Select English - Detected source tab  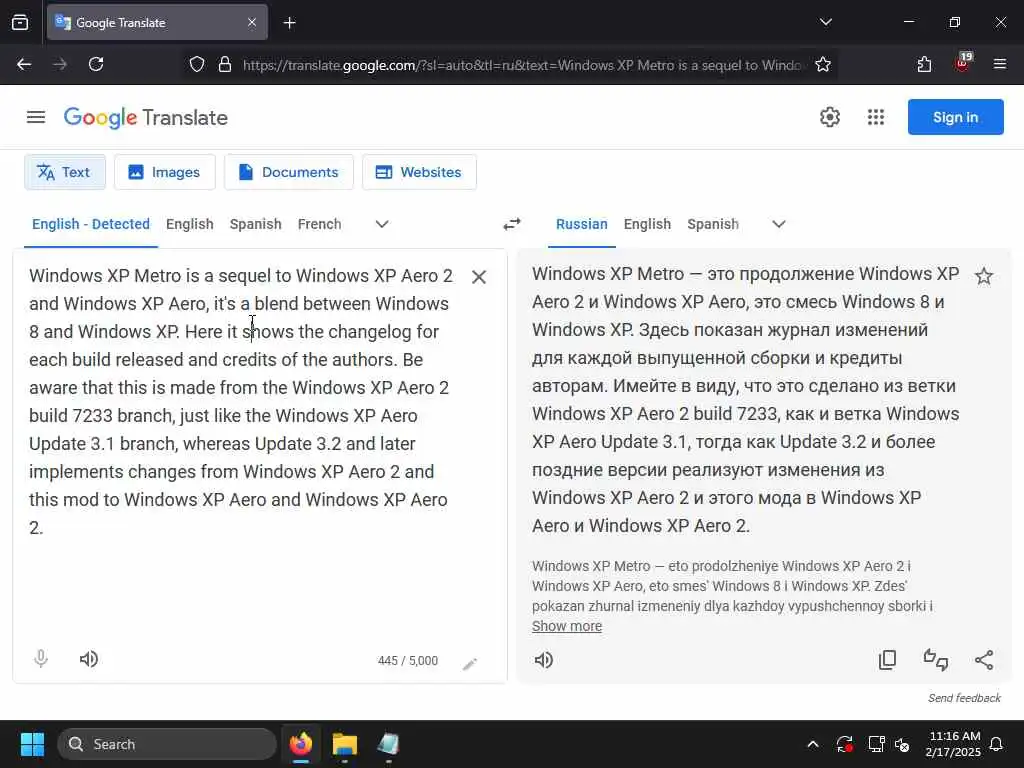coord(91,224)
